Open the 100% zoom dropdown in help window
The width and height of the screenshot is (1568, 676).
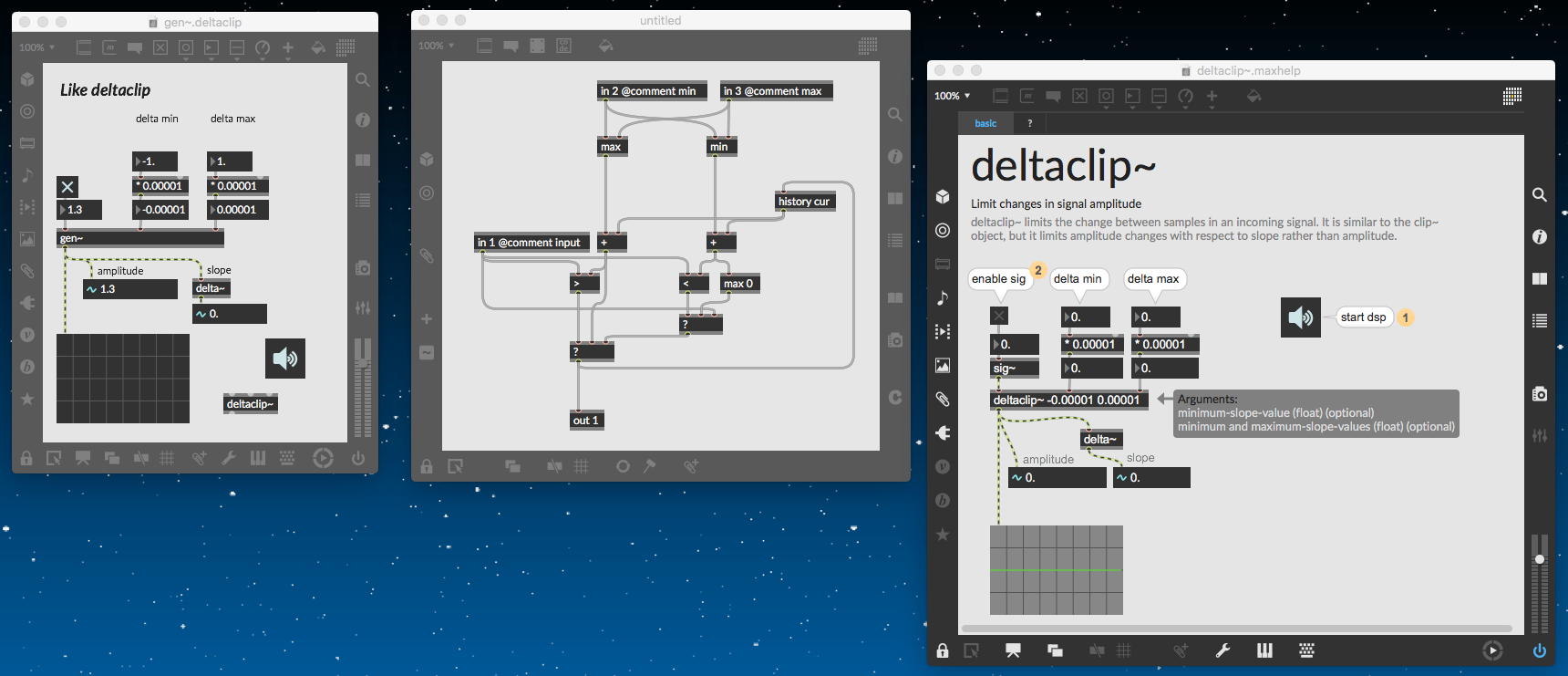[953, 96]
